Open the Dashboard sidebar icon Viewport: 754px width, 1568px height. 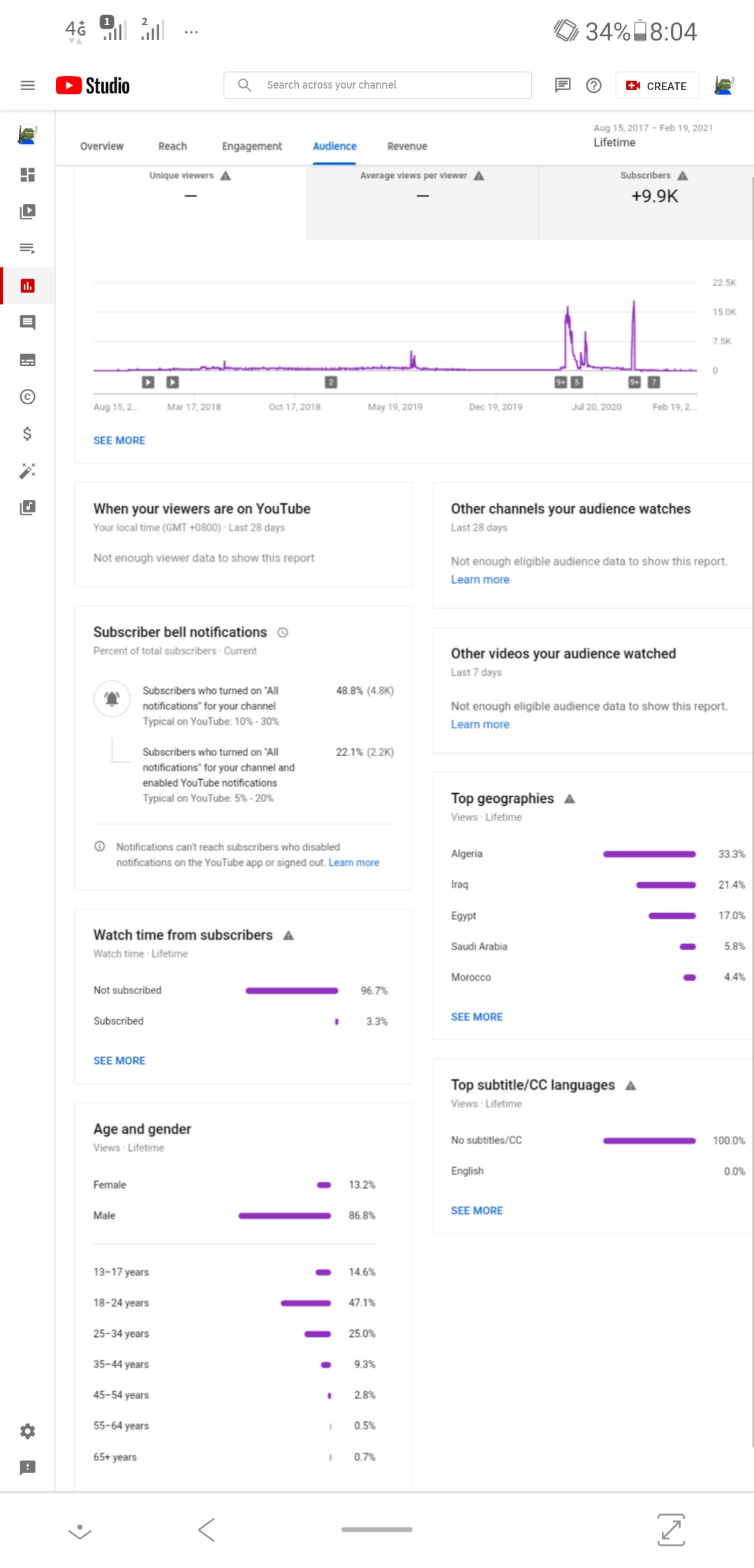[27, 175]
